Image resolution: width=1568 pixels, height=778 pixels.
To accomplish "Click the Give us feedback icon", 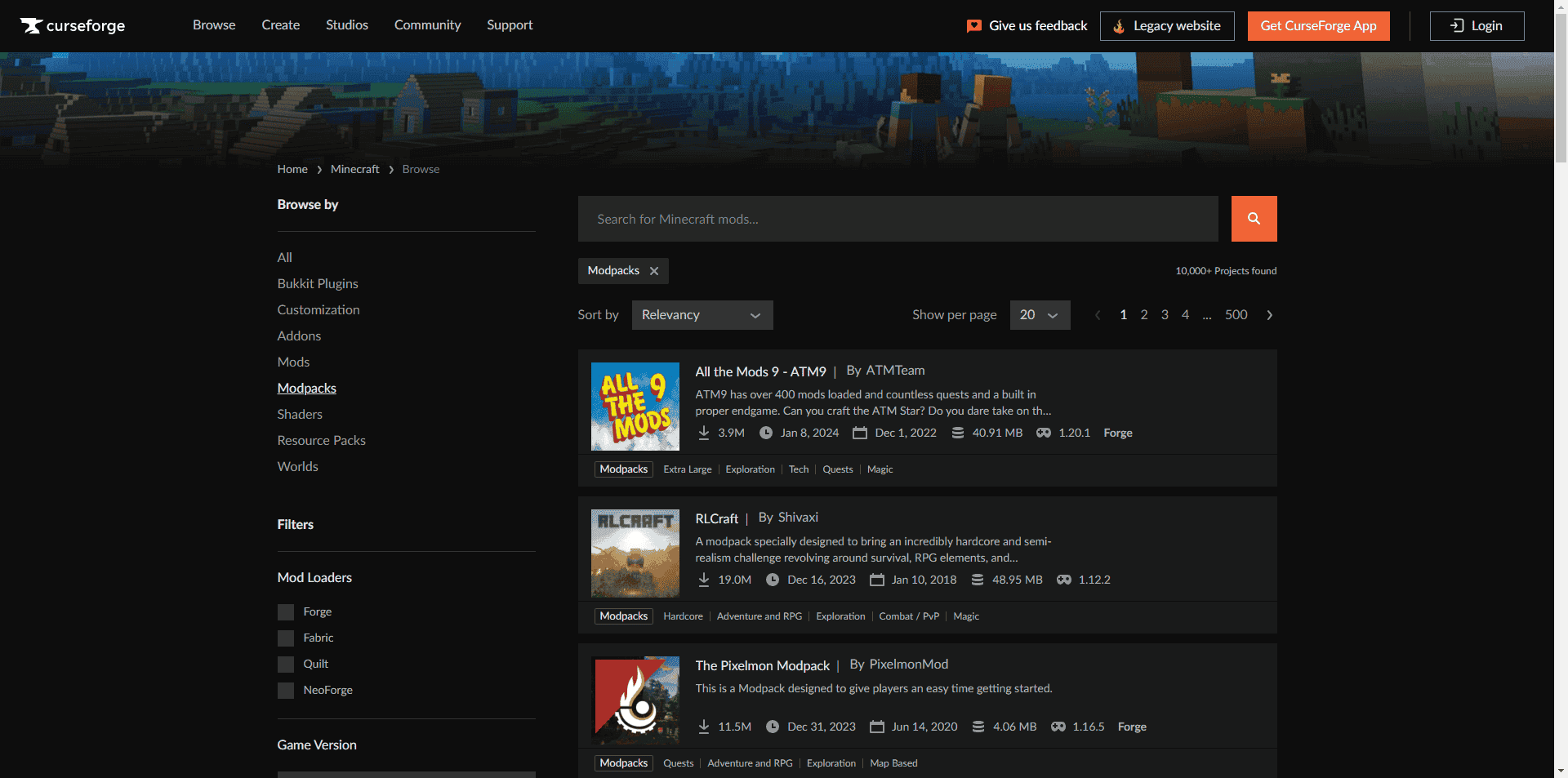I will pyautogui.click(x=973, y=26).
